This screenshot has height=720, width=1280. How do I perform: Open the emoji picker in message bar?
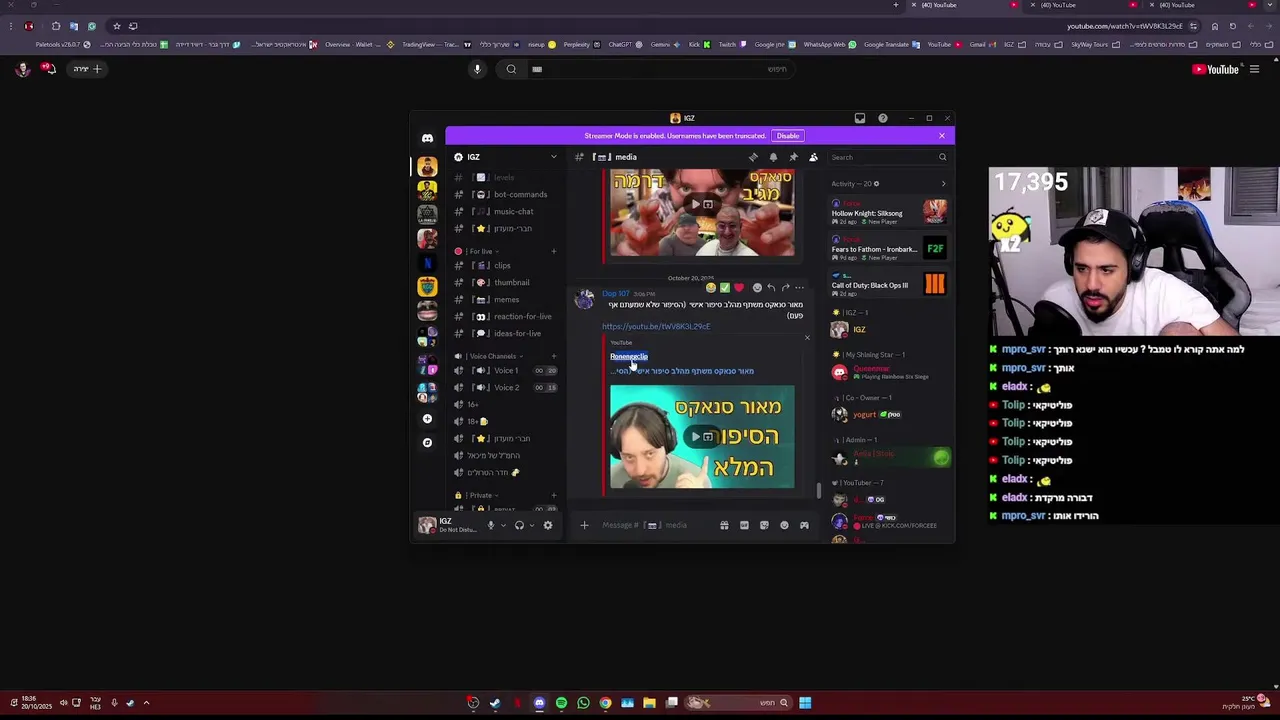(784, 525)
